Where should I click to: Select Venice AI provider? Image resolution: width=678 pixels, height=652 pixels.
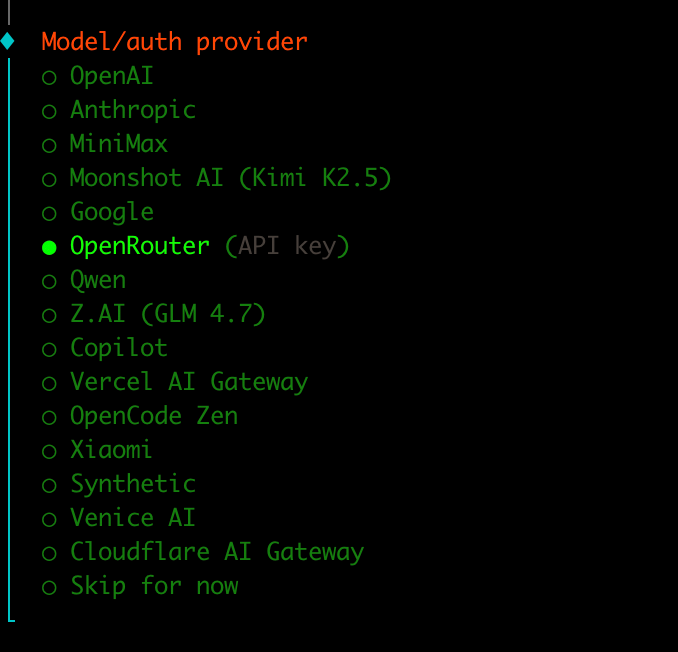132,518
